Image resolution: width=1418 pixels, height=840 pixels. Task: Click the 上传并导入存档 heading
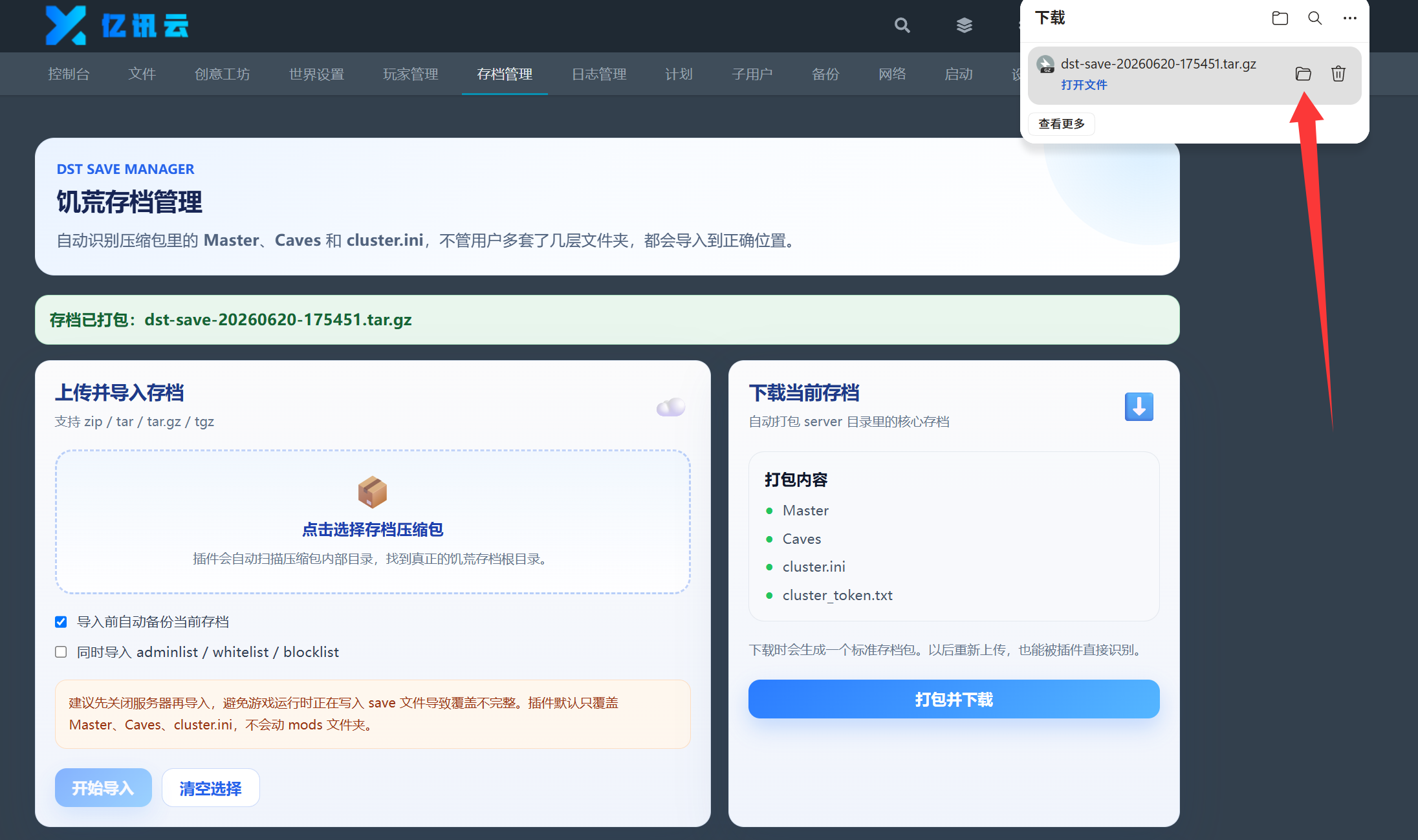120,393
